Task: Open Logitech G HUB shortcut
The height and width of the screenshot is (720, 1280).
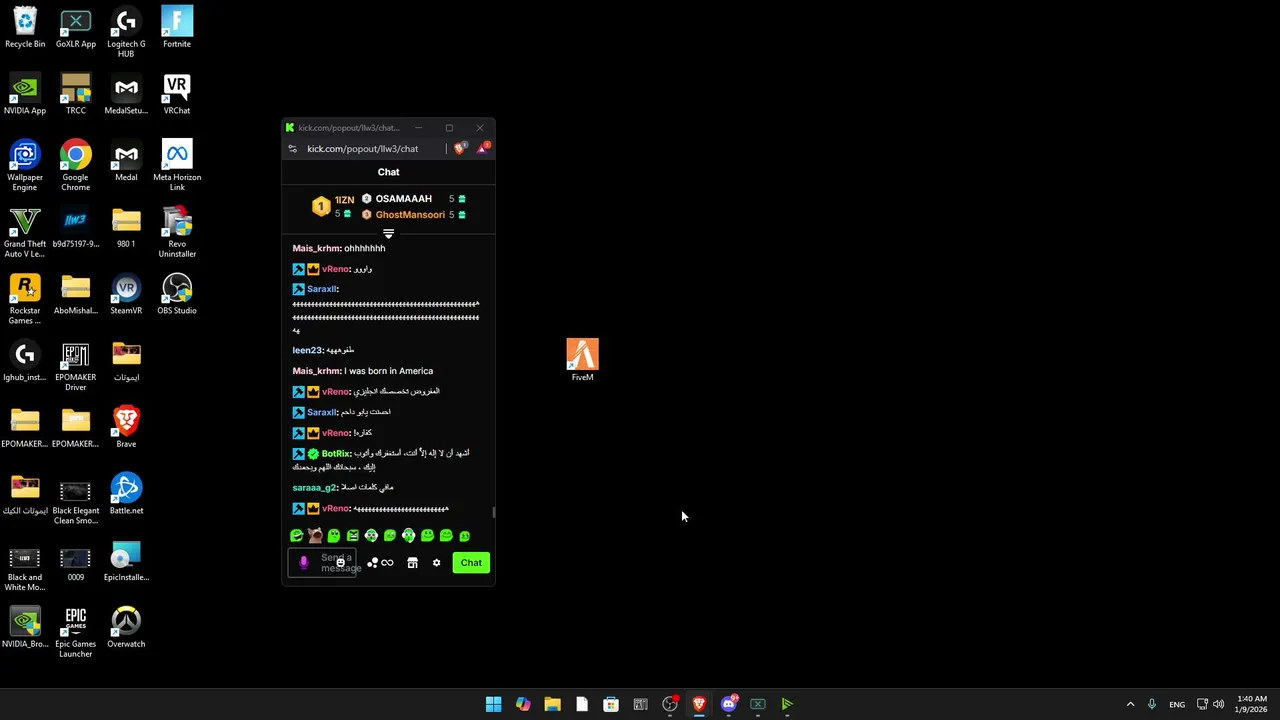Action: click(126, 32)
